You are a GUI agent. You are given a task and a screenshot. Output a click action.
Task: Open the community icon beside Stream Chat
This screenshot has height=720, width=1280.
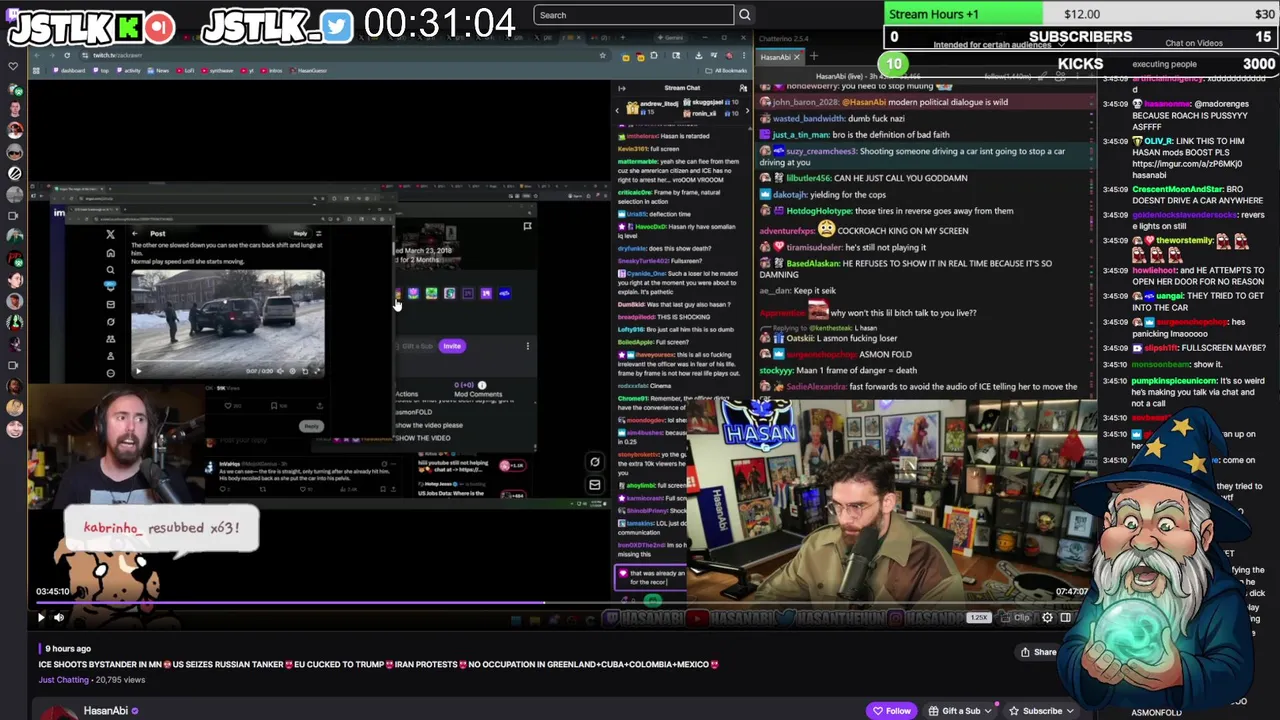pos(742,88)
